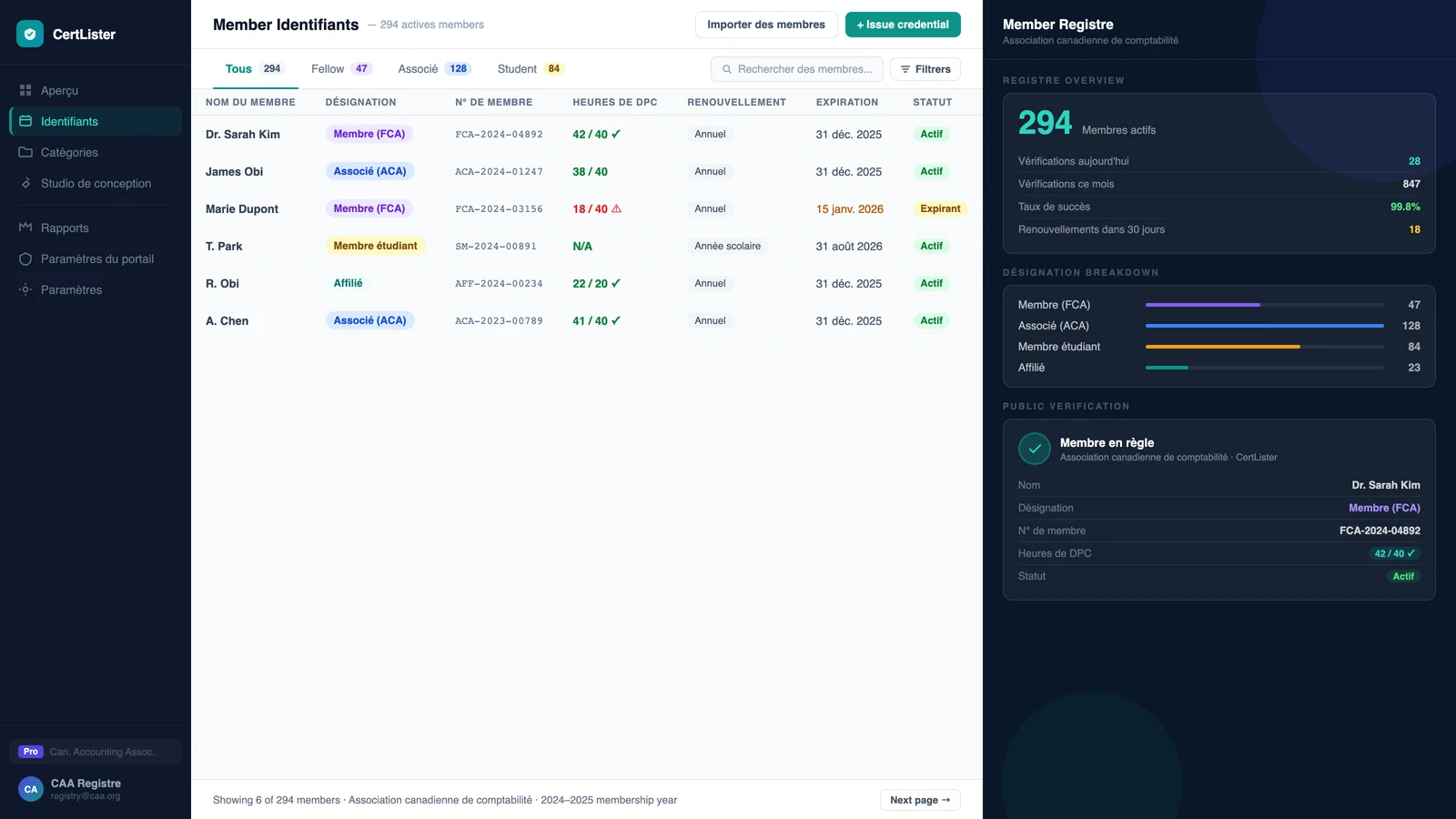Click the Expirant status badge
Image resolution: width=1456 pixels, height=819 pixels.
(x=940, y=208)
